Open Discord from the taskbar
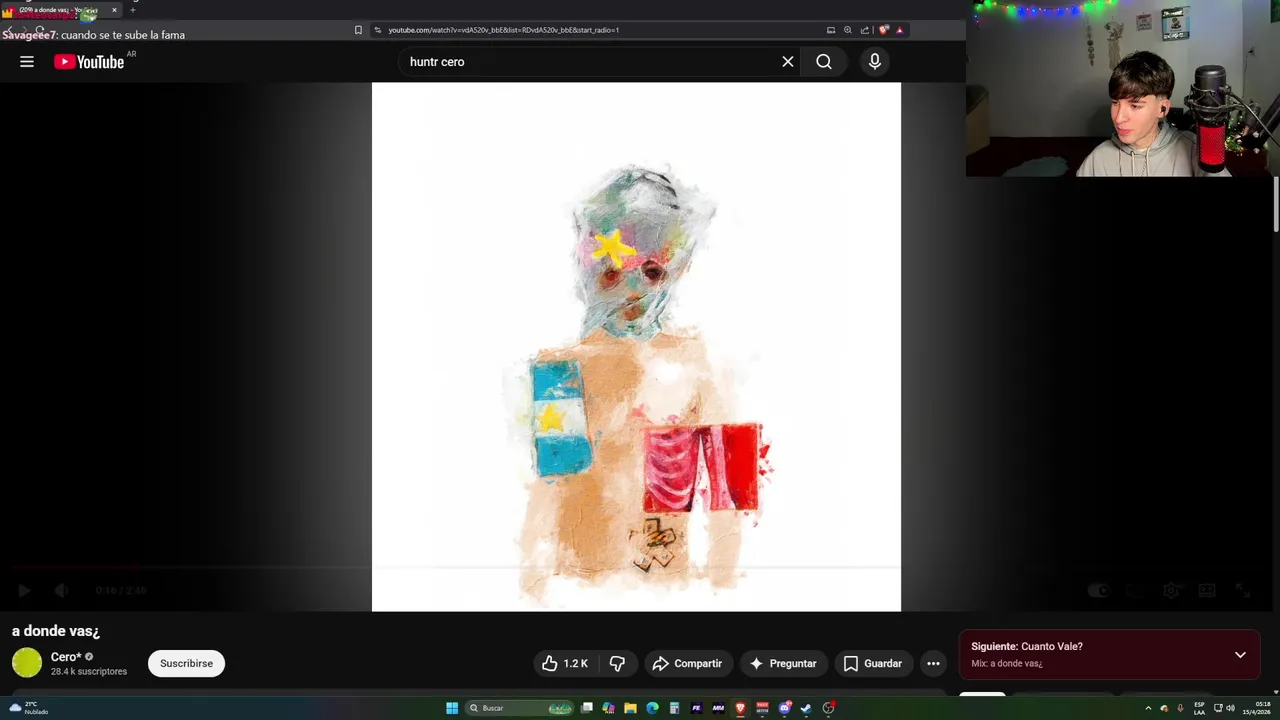The width and height of the screenshot is (1280, 720). [785, 708]
